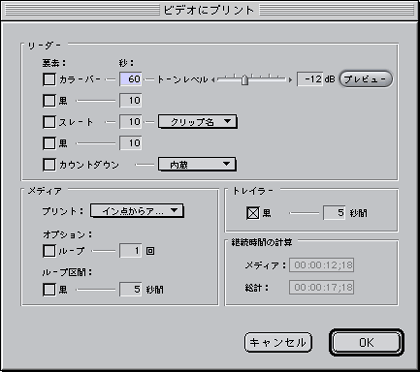Click the 総計 duration field 00:00:17;18
420x372 pixels.
click(x=322, y=287)
